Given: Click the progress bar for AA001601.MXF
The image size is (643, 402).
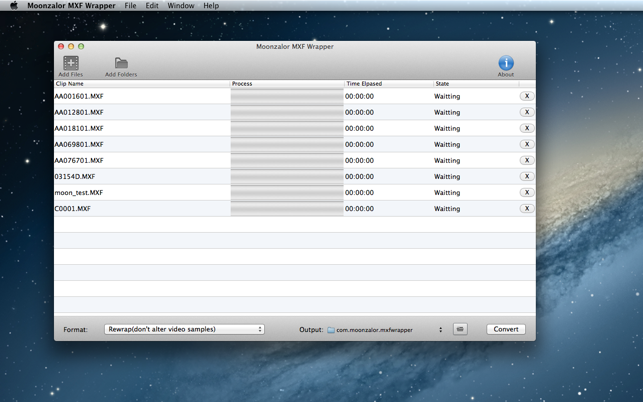Looking at the screenshot, I should (x=287, y=96).
